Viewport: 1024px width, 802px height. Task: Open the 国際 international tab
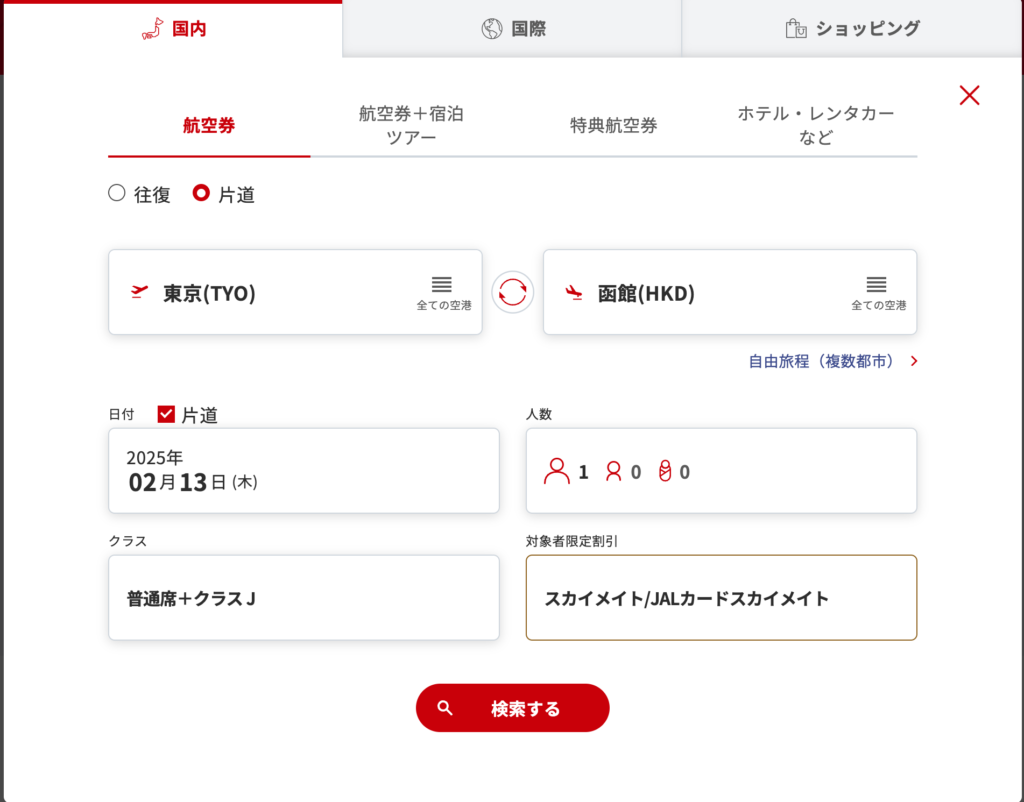(x=512, y=29)
